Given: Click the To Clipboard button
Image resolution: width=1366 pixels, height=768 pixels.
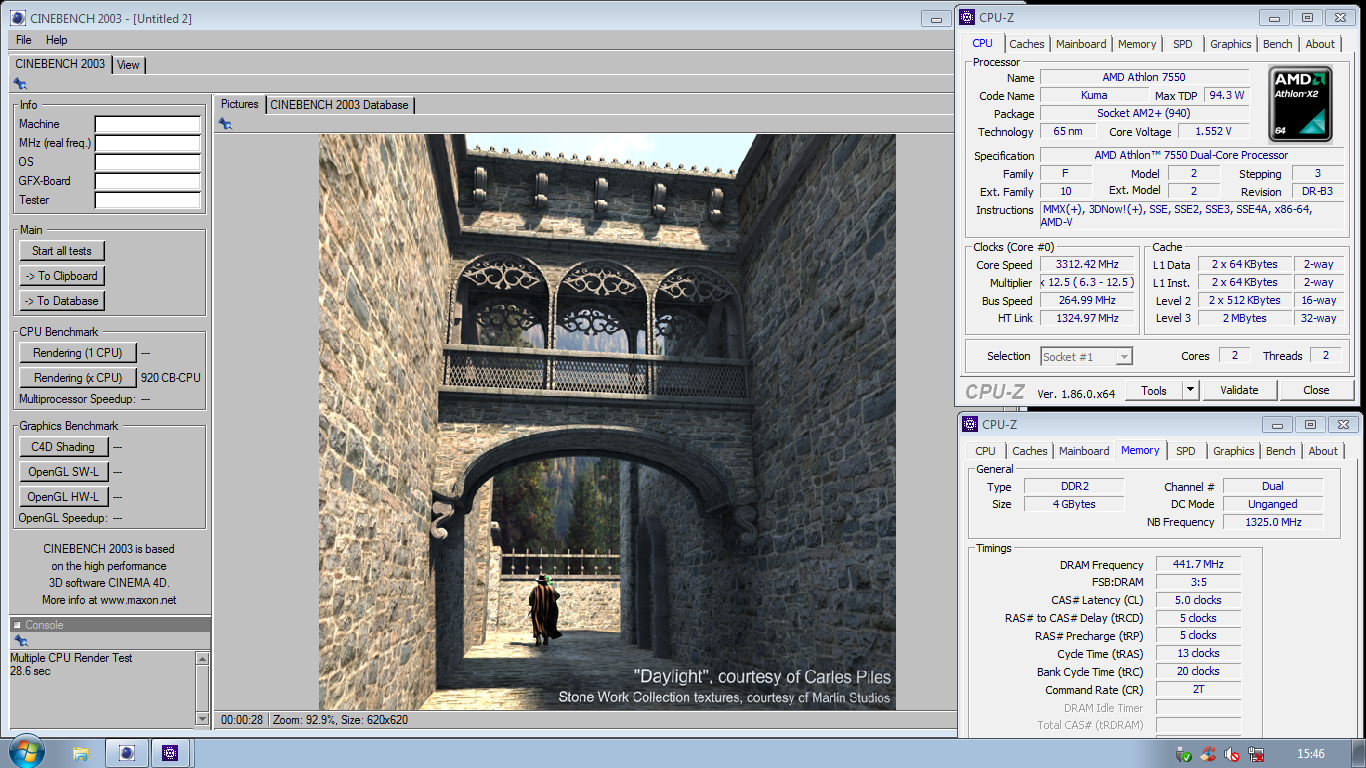Looking at the screenshot, I should click(62, 276).
